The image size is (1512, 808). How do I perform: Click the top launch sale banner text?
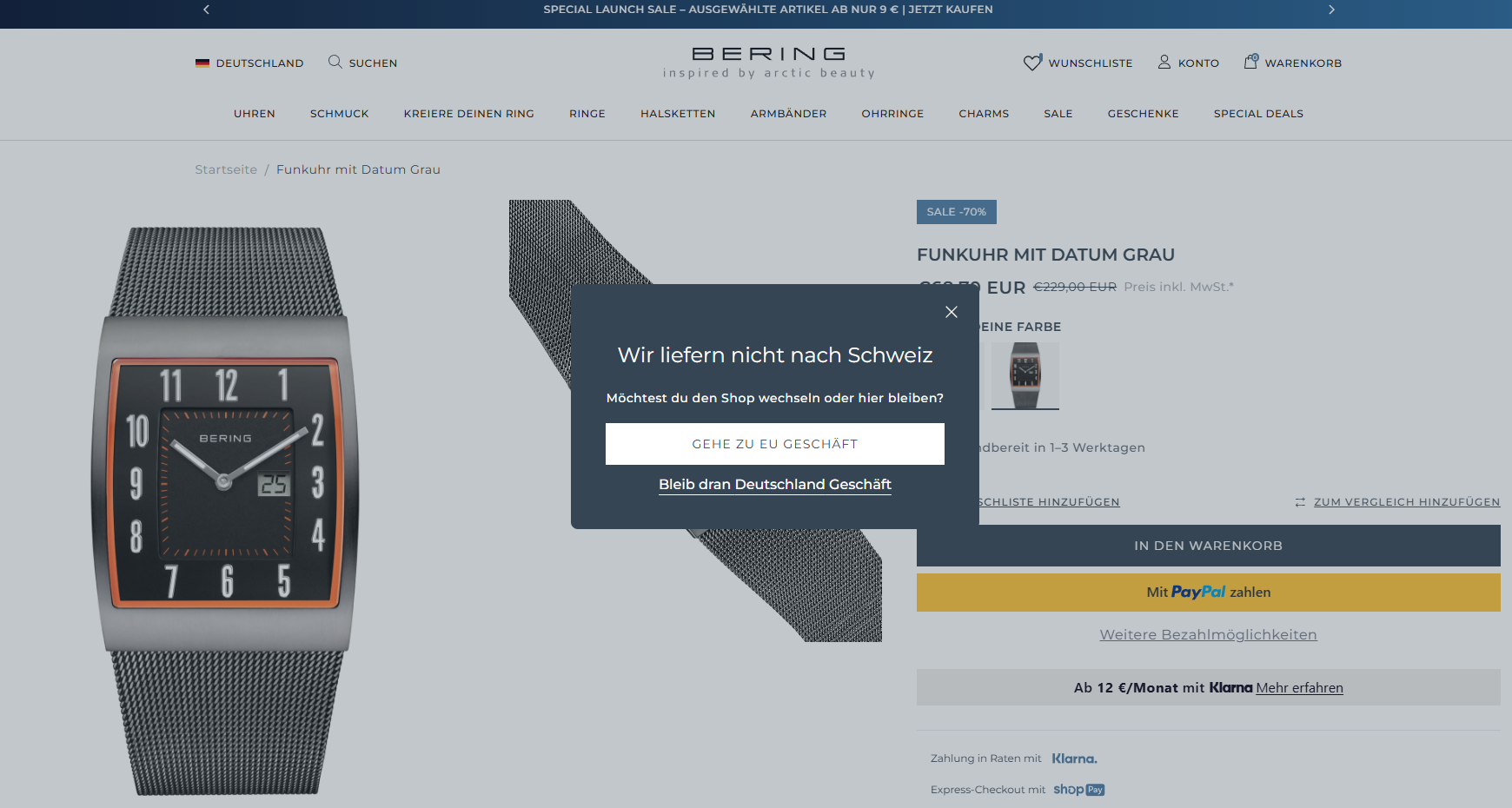[x=768, y=10]
